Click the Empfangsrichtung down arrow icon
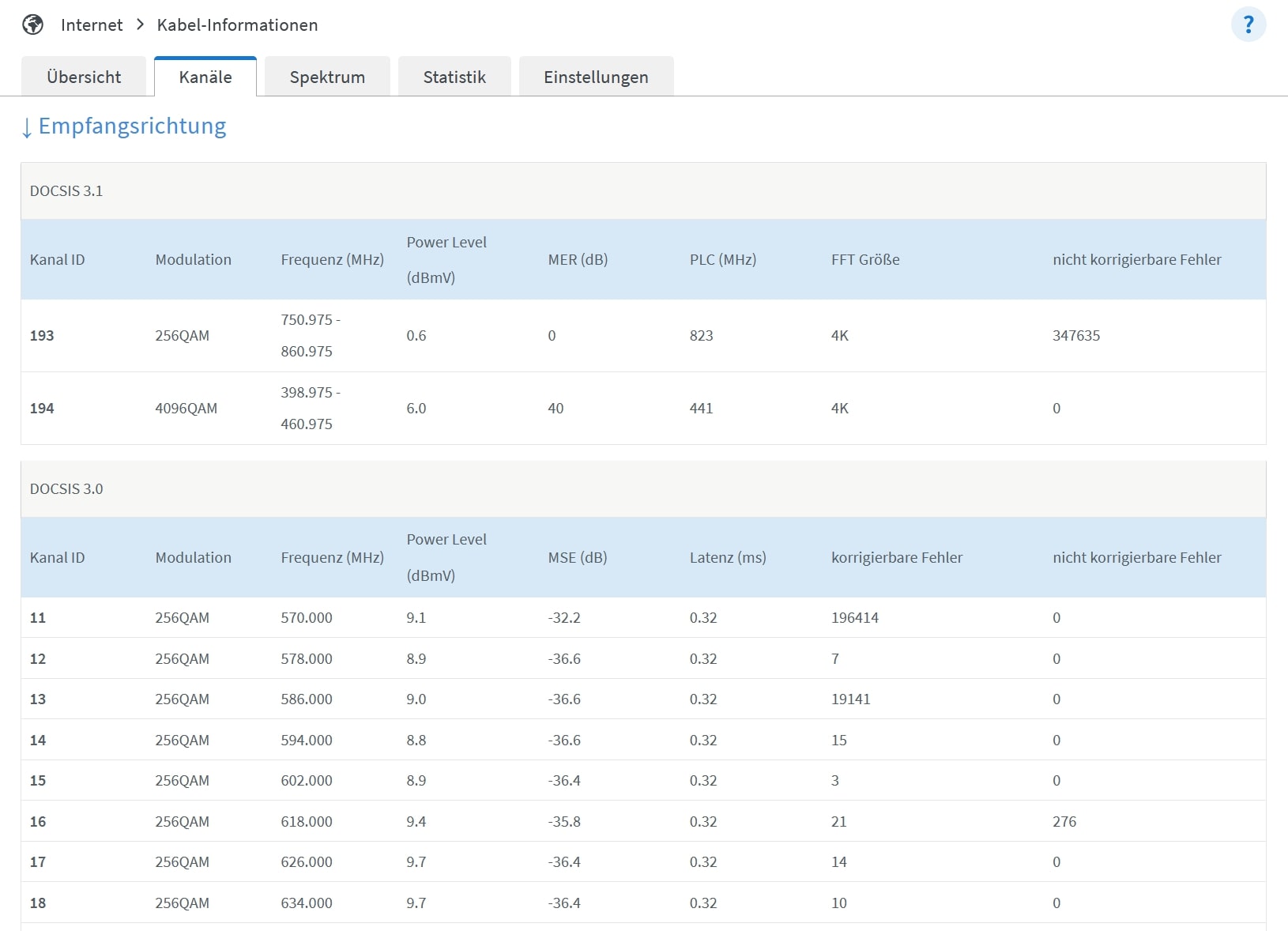This screenshot has width=1288, height=931. 27,127
